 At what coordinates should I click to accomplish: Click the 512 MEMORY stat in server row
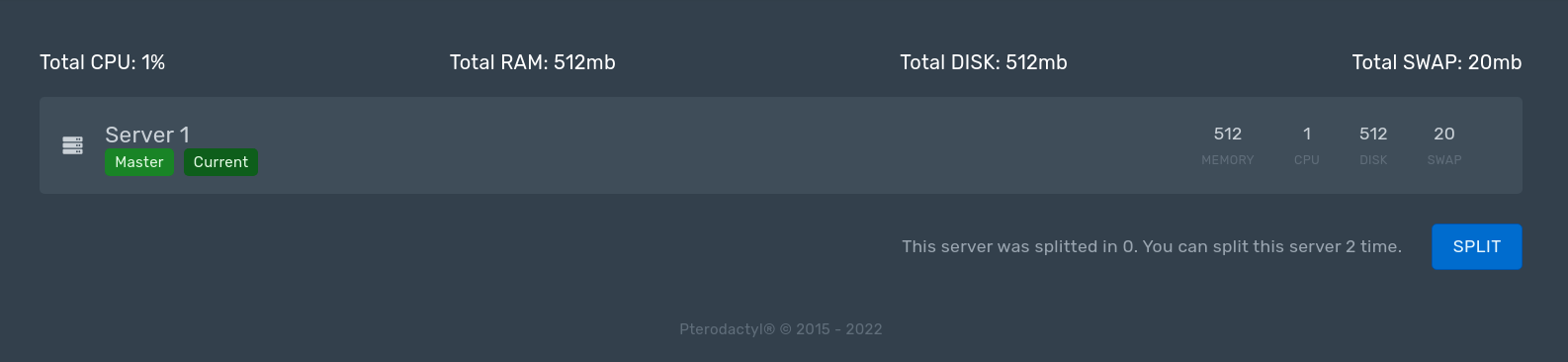pyautogui.click(x=1228, y=145)
